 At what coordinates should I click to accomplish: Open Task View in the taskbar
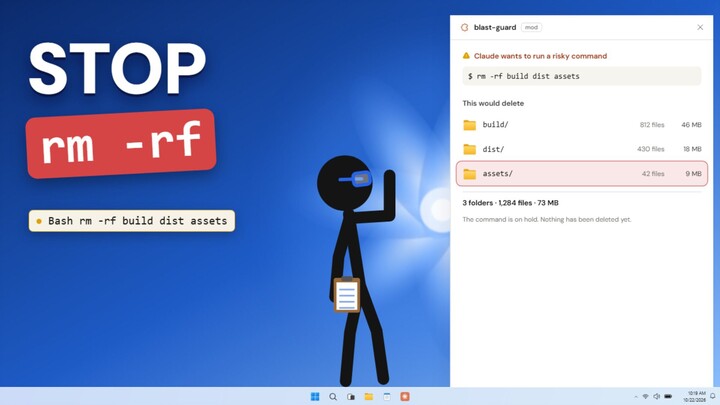(x=351, y=396)
